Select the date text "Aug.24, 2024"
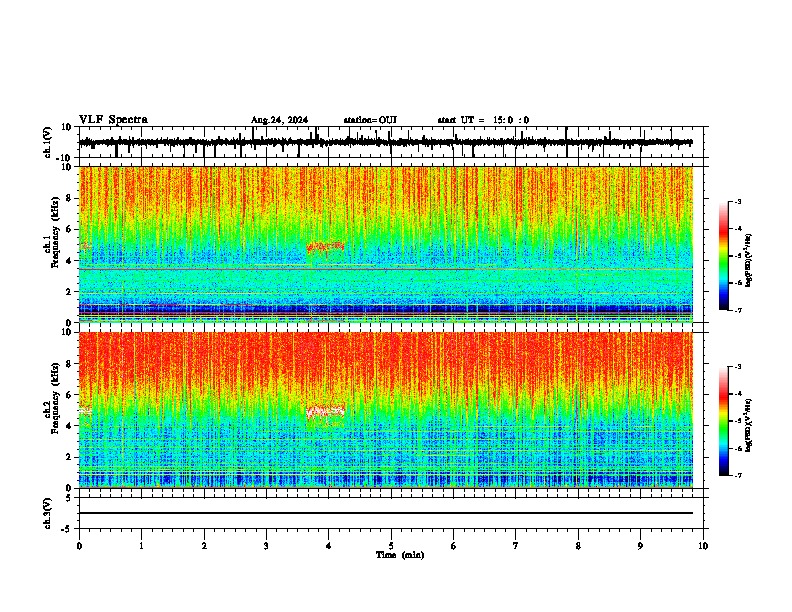 tap(279, 120)
